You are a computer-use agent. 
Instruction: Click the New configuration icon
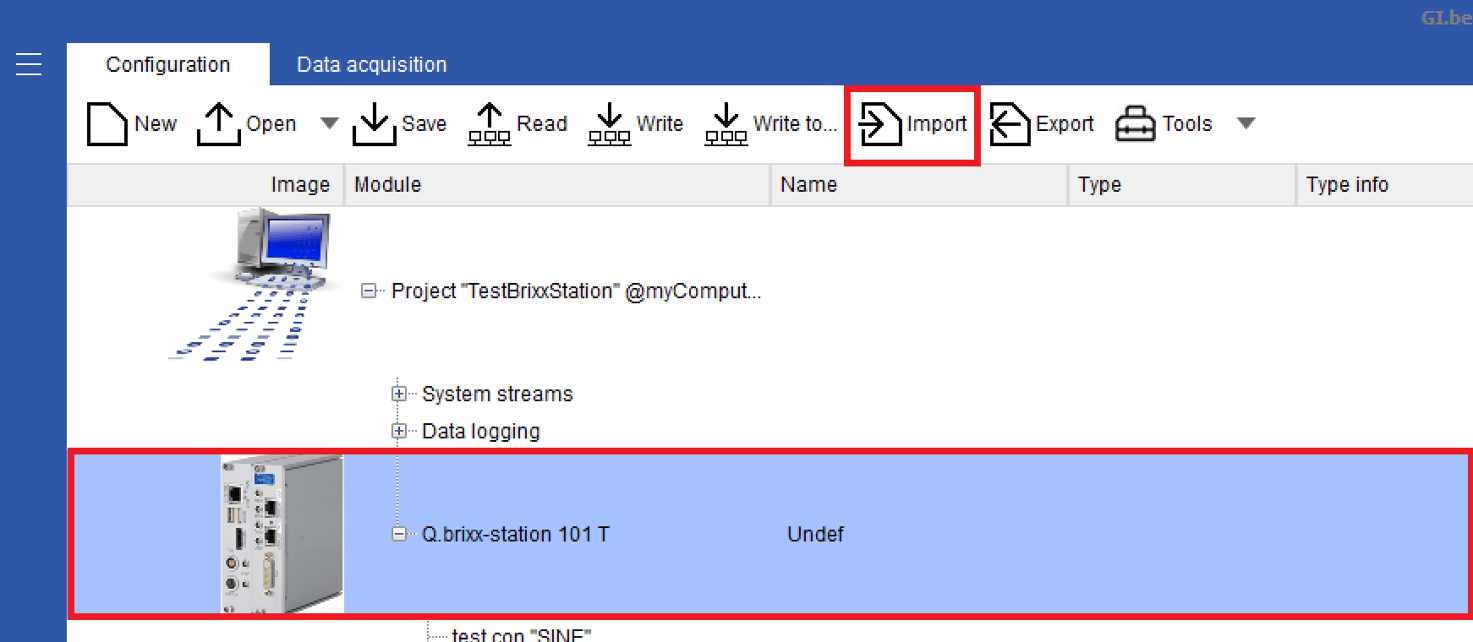[107, 122]
